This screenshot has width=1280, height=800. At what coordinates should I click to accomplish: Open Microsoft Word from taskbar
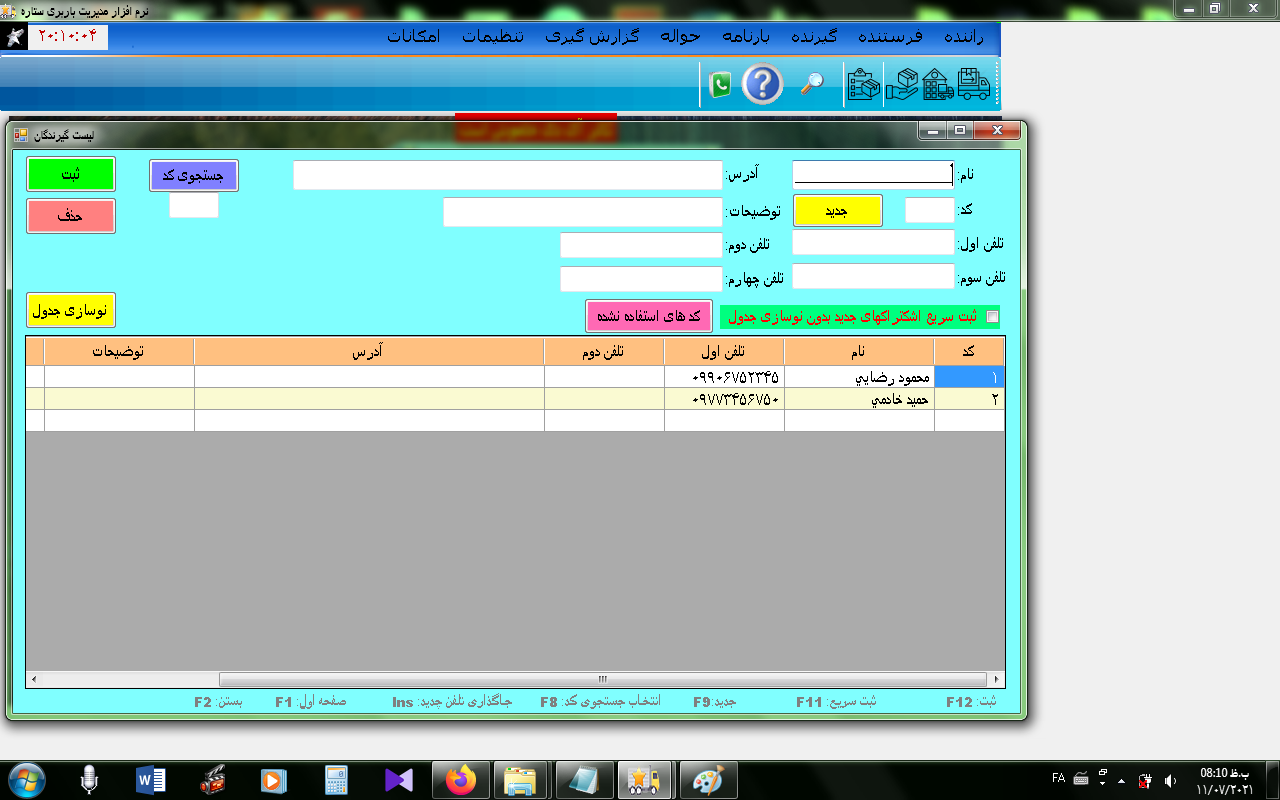point(150,779)
